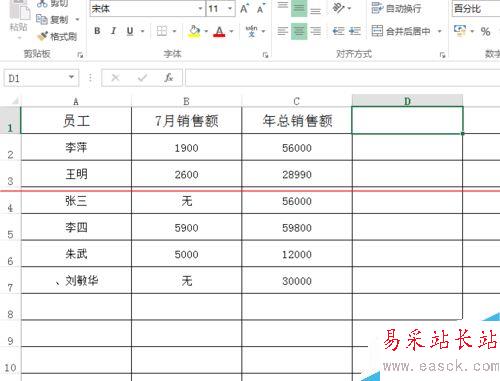
Task: Click cell containing 28990
Action: (297, 174)
